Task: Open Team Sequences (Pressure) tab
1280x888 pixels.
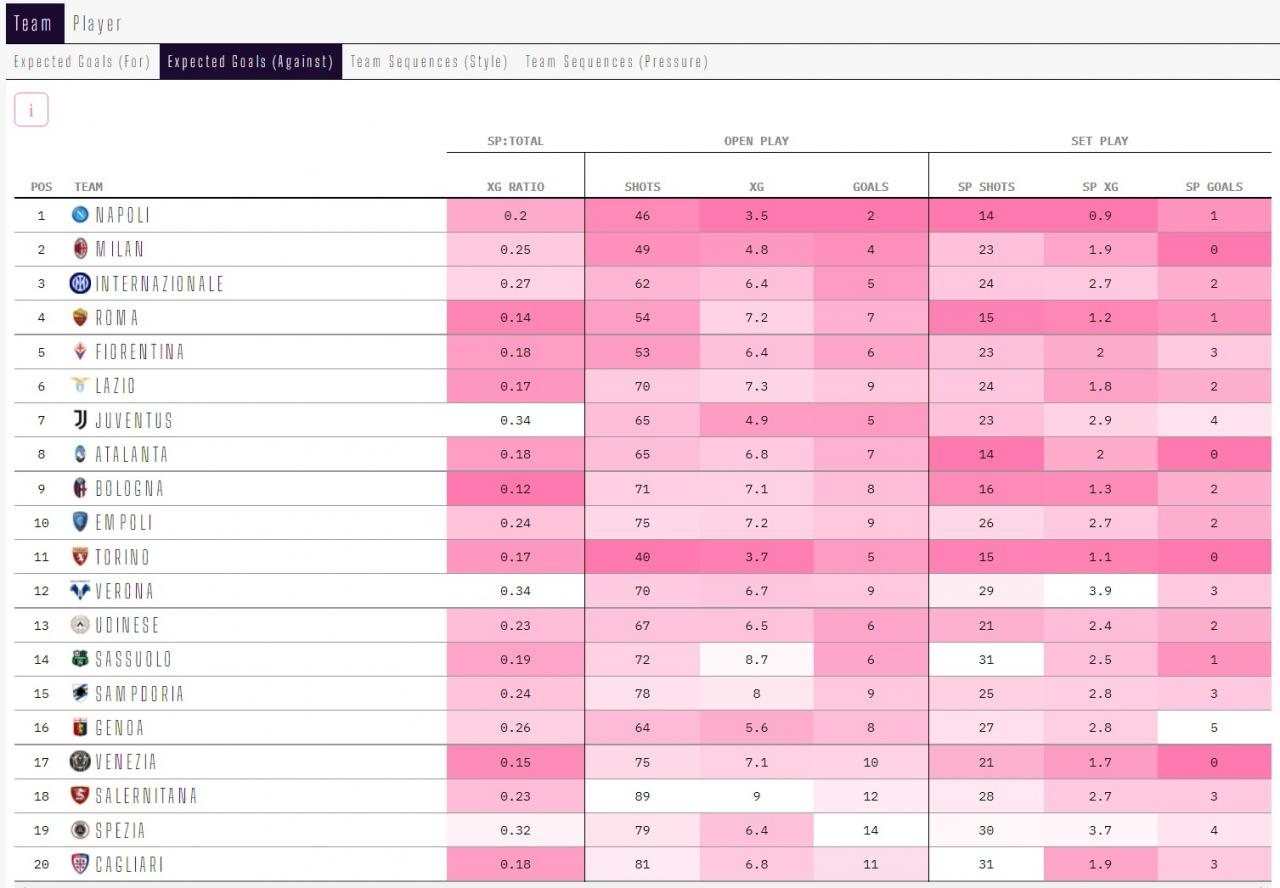Action: pyautogui.click(x=616, y=61)
